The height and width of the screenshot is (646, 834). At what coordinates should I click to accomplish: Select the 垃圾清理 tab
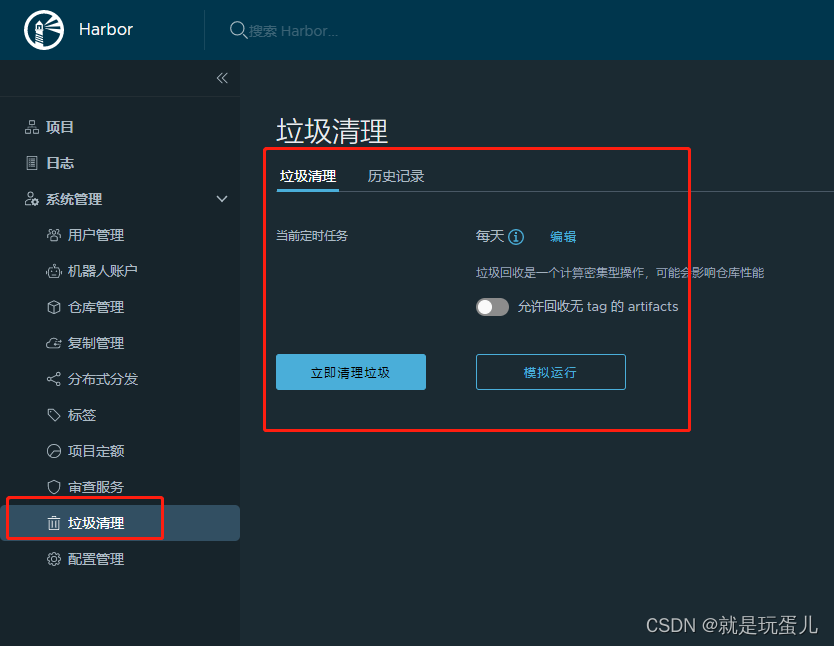[x=308, y=176]
